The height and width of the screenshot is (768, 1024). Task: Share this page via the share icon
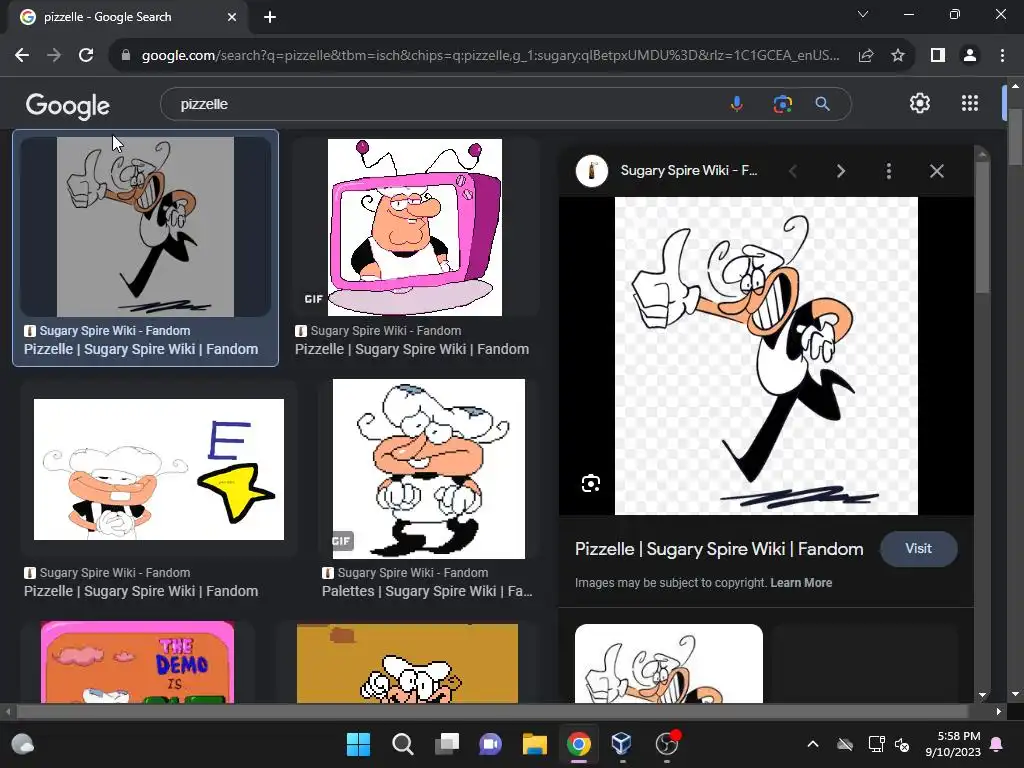866,56
